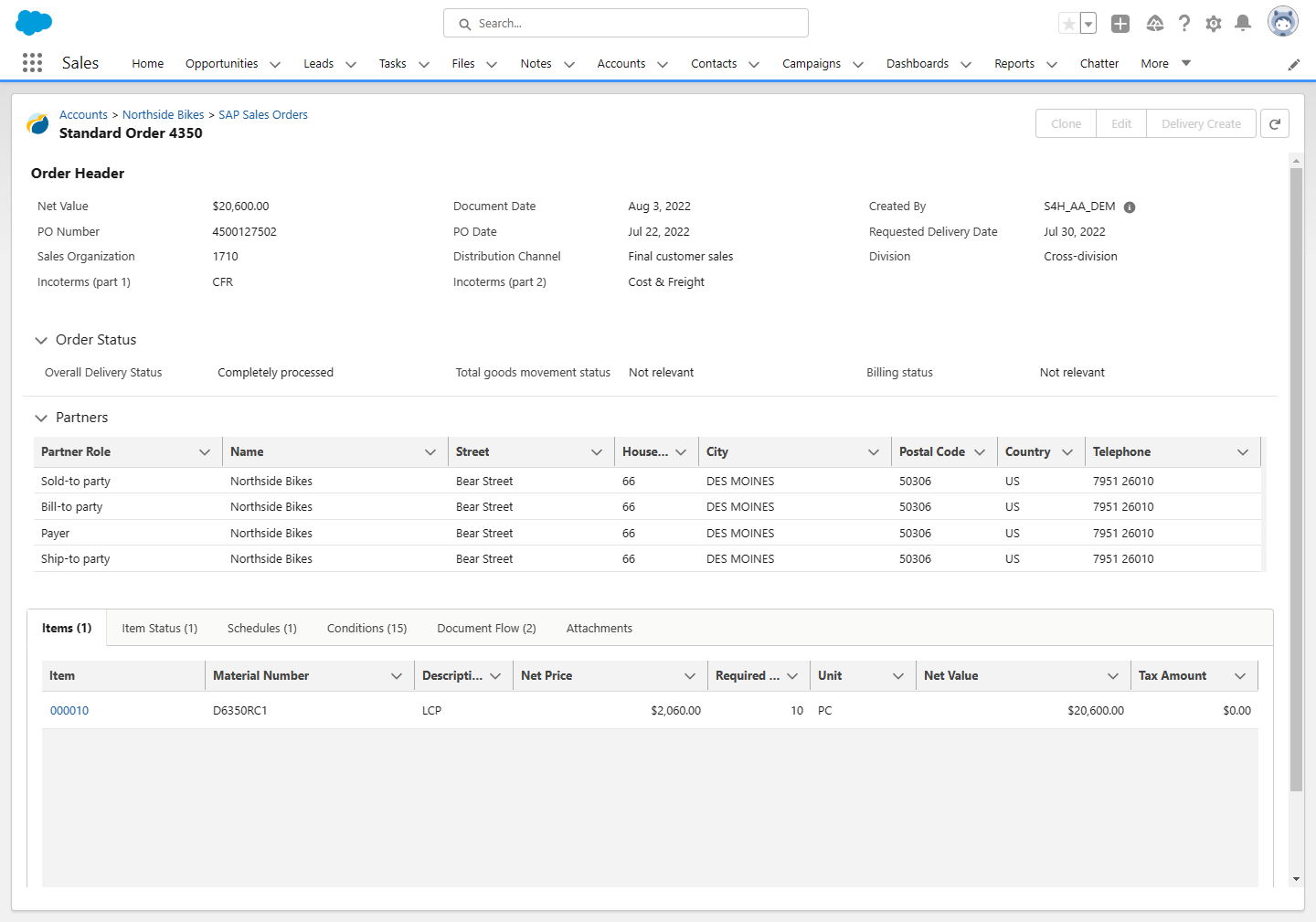
Task: Focus the global Search field
Action: [626, 23]
